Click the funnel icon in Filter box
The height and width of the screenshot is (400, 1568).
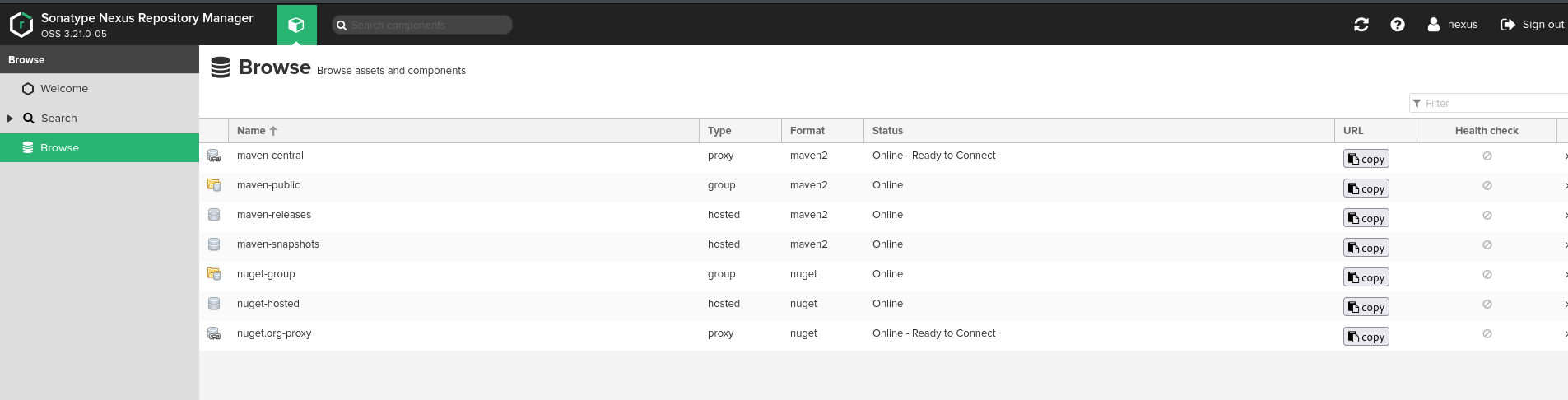[1417, 103]
